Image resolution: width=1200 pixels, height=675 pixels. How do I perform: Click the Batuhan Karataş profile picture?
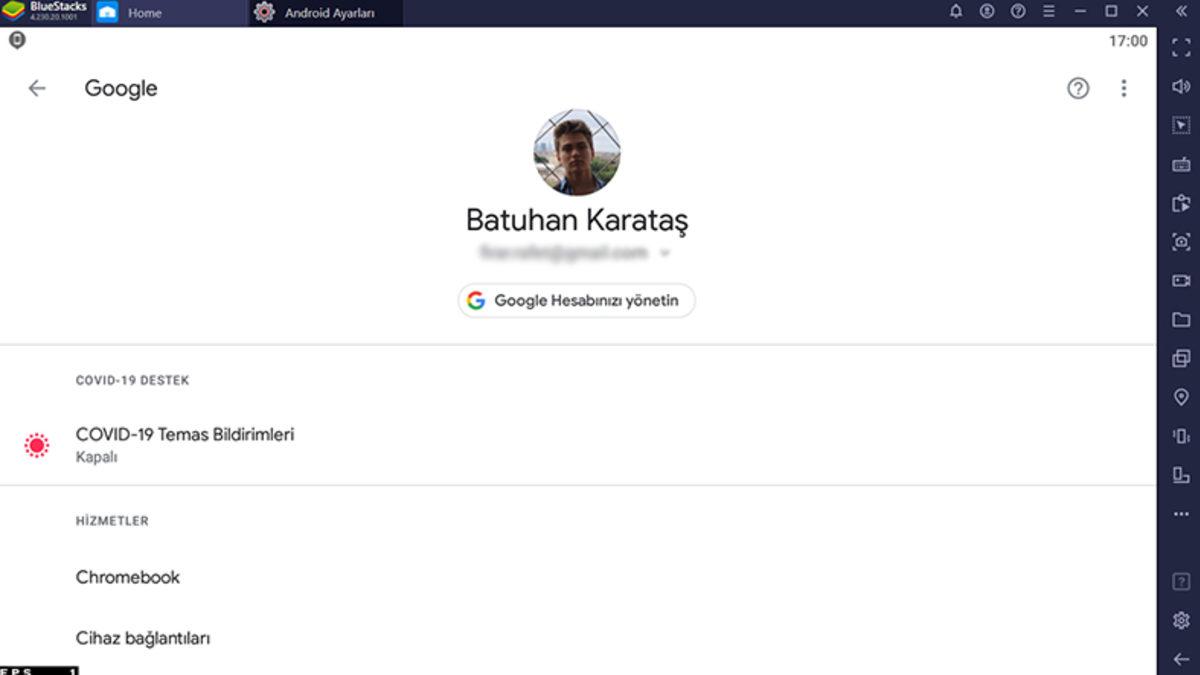pyautogui.click(x=576, y=153)
